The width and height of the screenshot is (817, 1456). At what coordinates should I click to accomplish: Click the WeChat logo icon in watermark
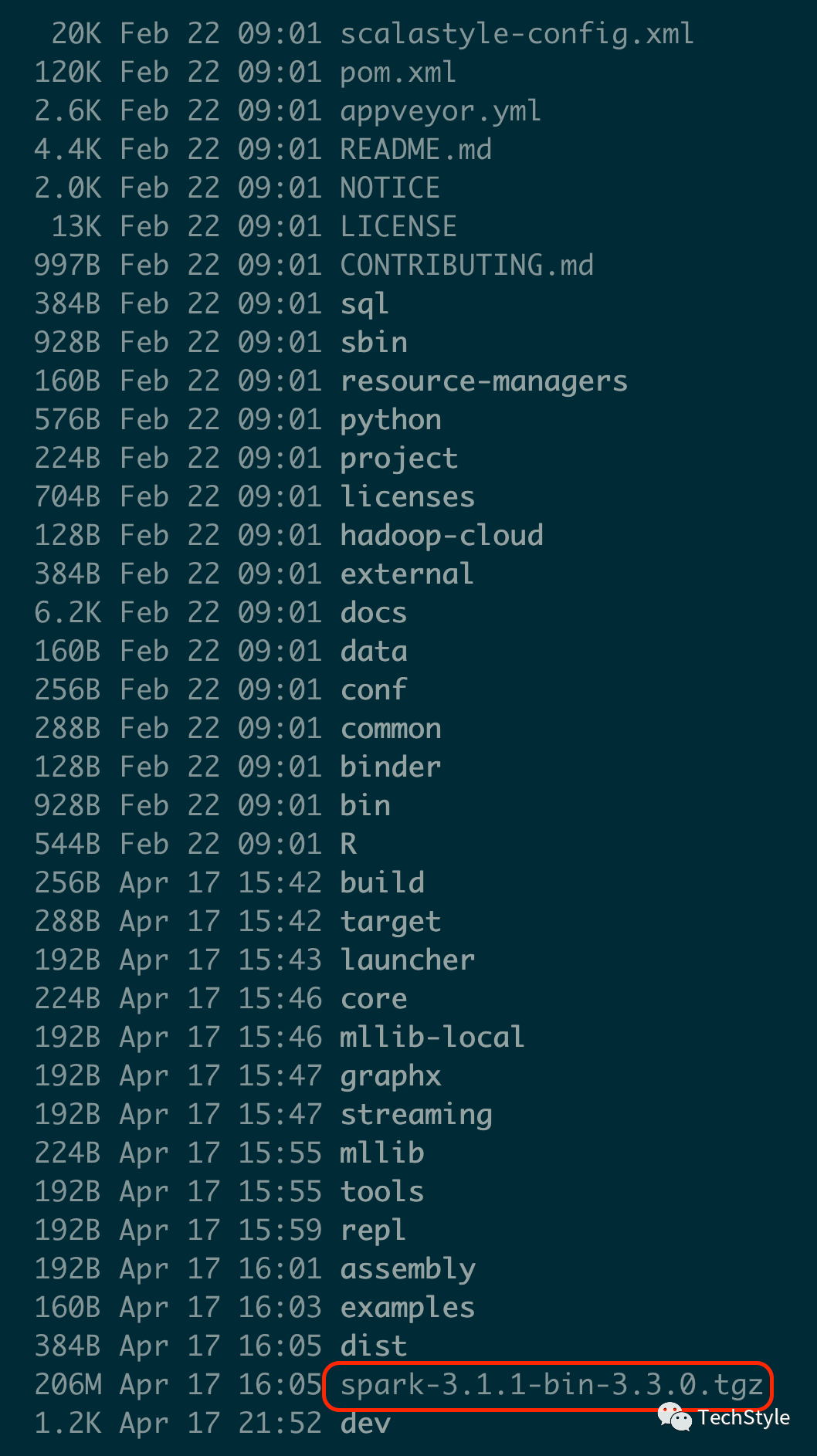675,1417
